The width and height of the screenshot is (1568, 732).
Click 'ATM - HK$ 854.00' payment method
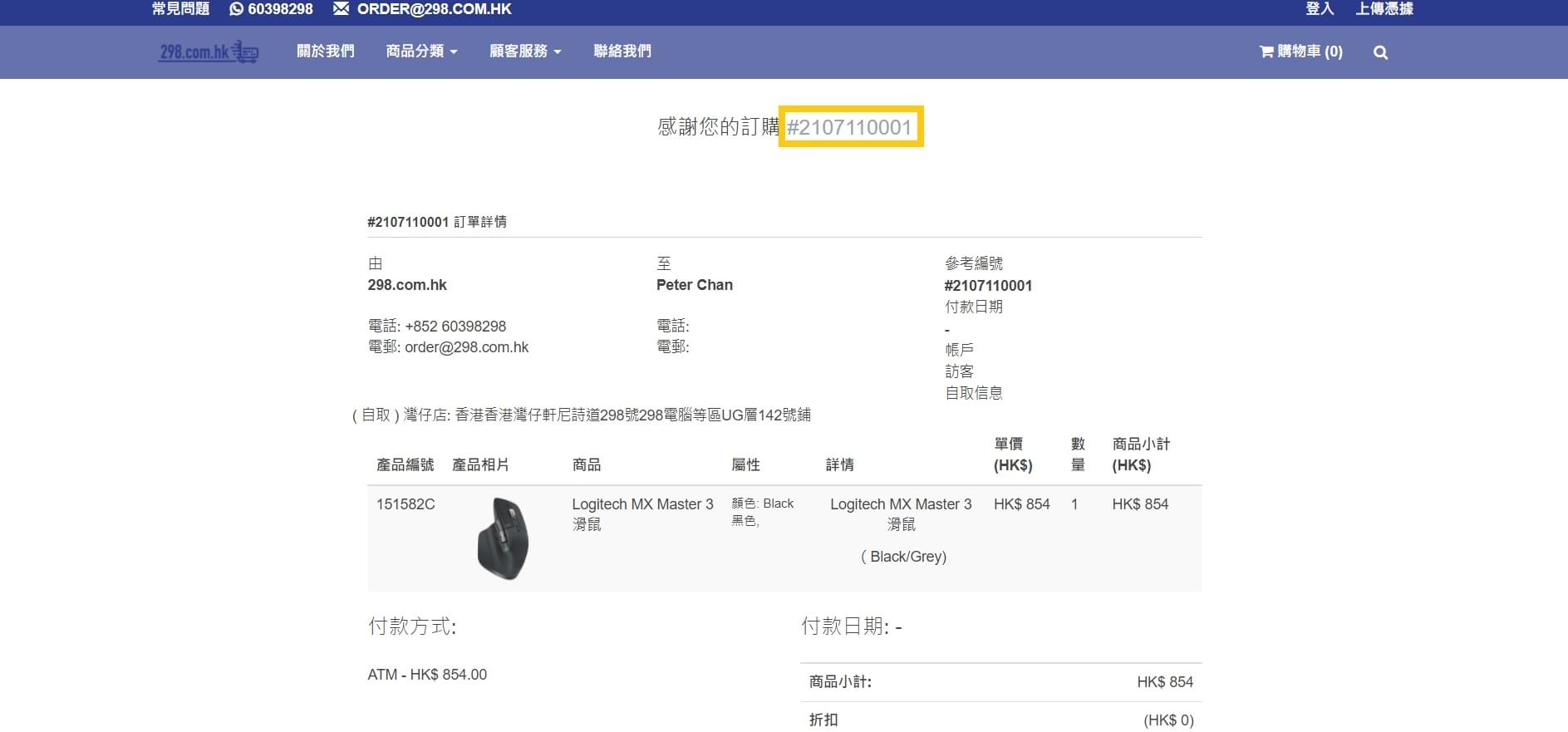pos(427,675)
